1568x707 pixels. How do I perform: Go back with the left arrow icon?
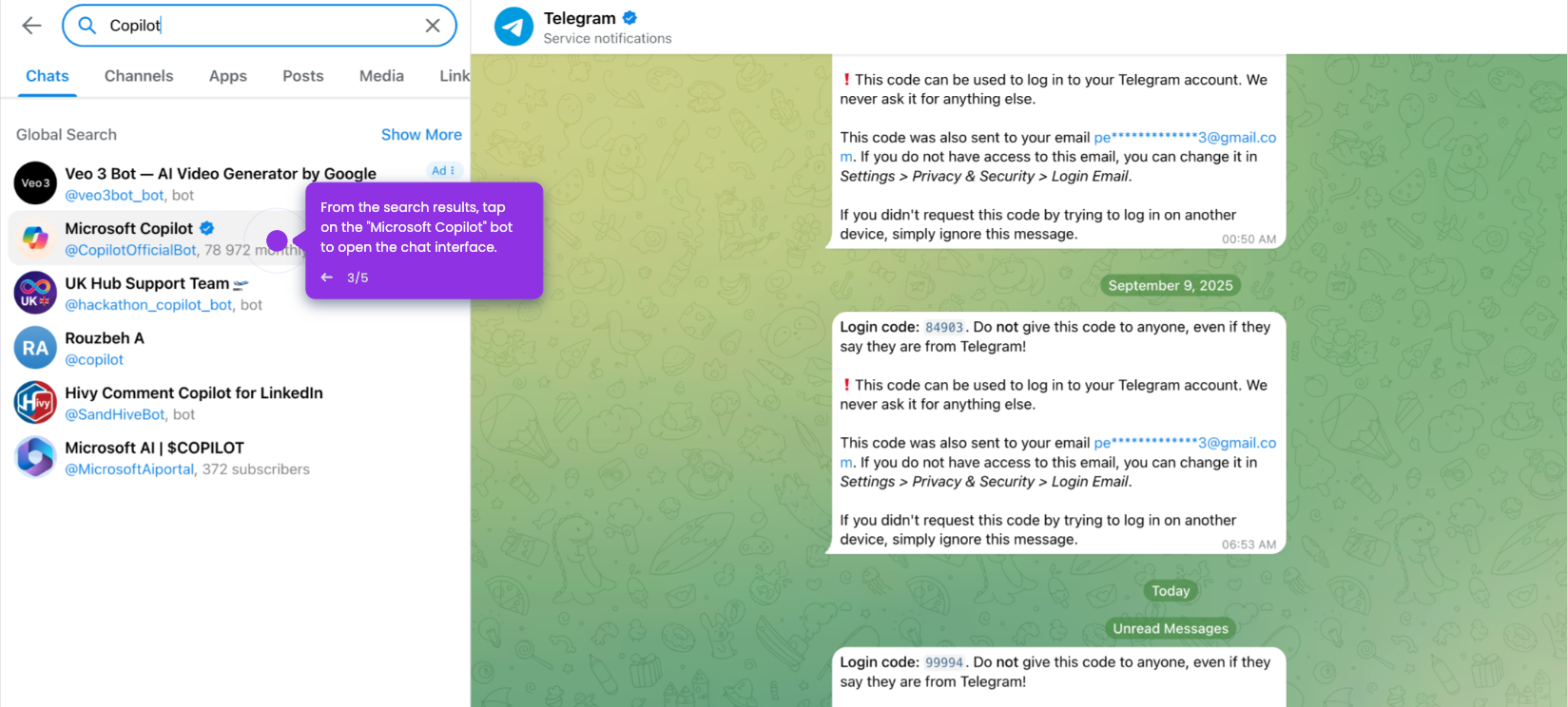(31, 26)
